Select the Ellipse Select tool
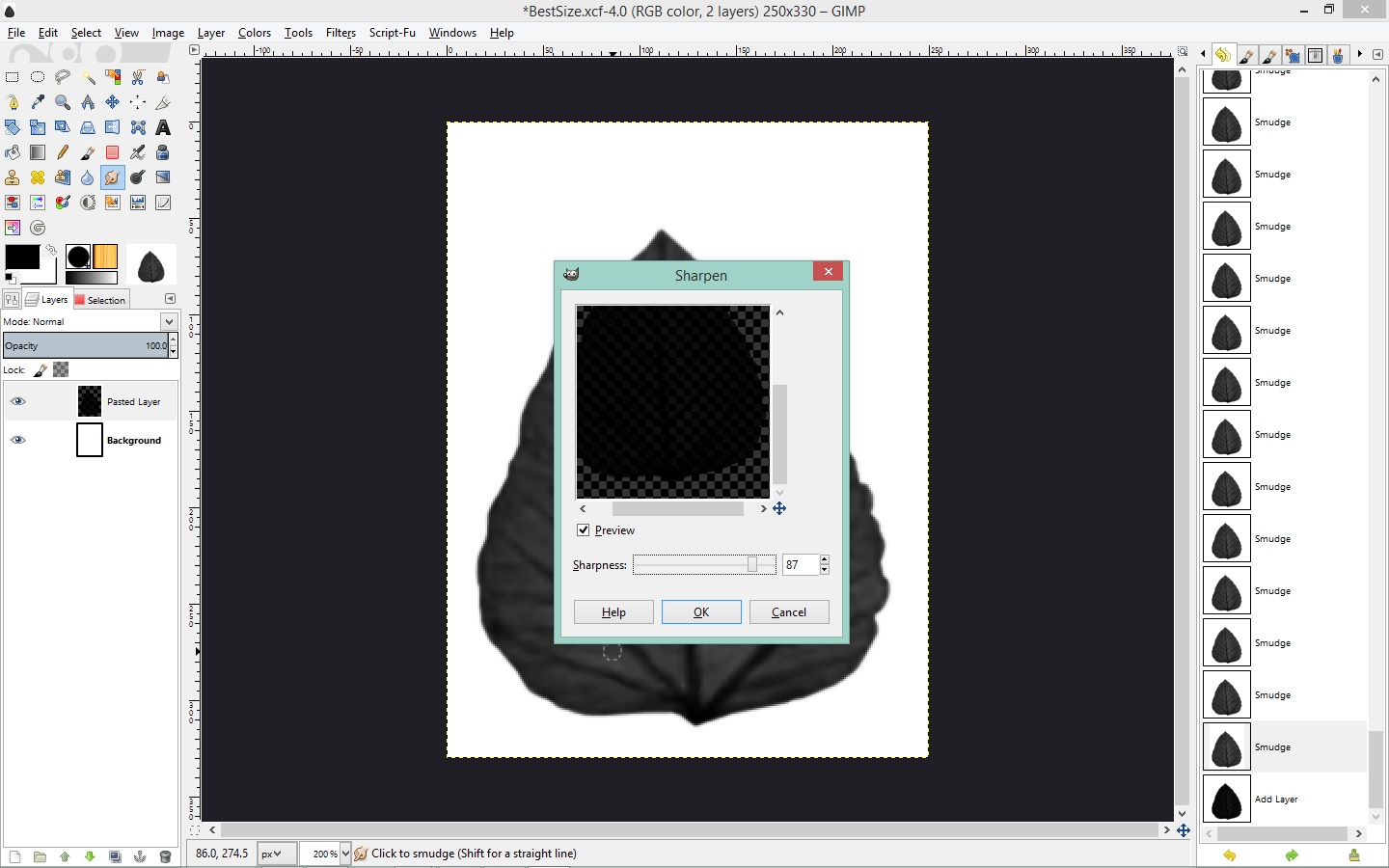 click(38, 77)
